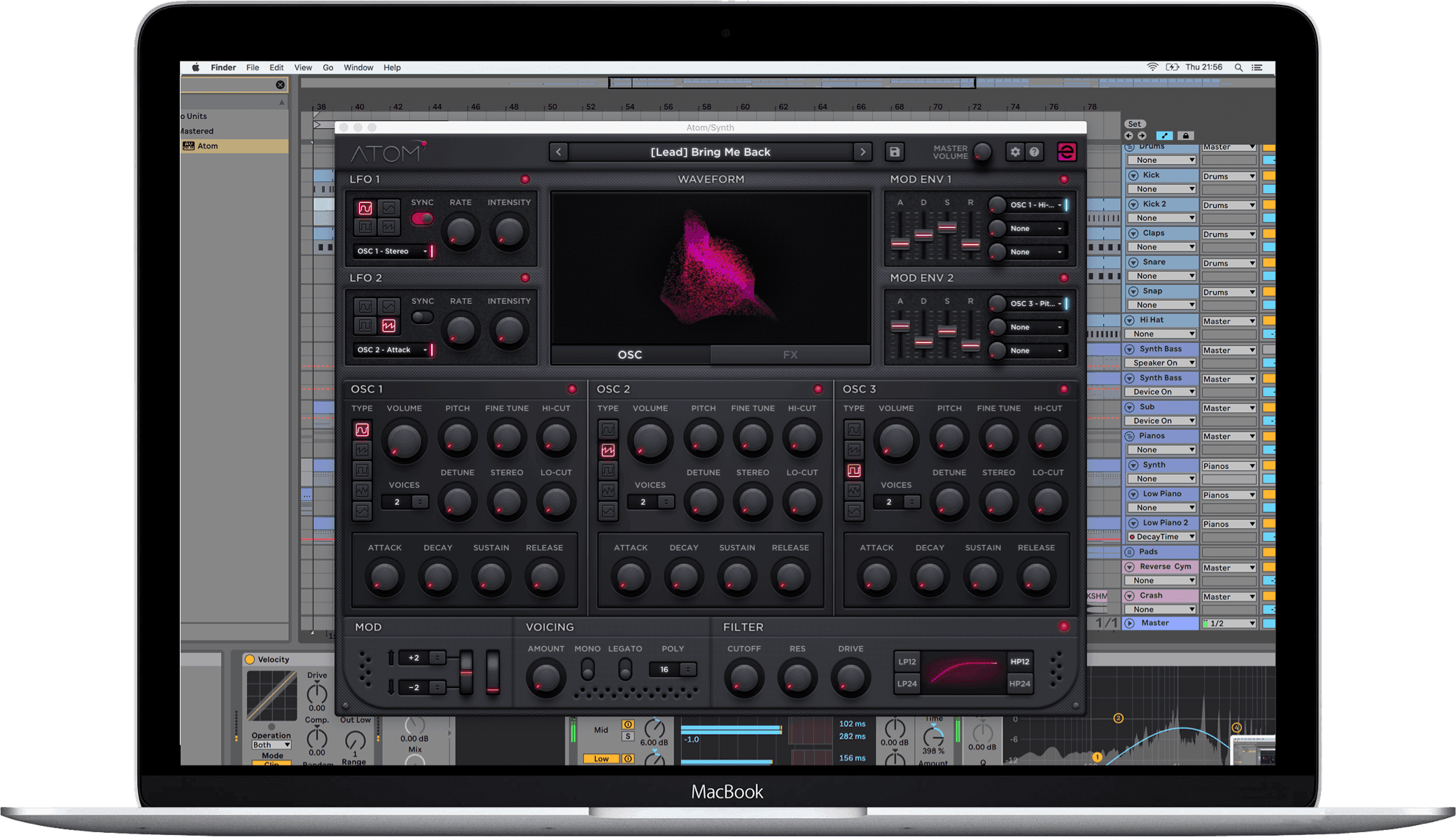Go to the next preset with the arrow
The image size is (1456, 837).
tap(863, 152)
